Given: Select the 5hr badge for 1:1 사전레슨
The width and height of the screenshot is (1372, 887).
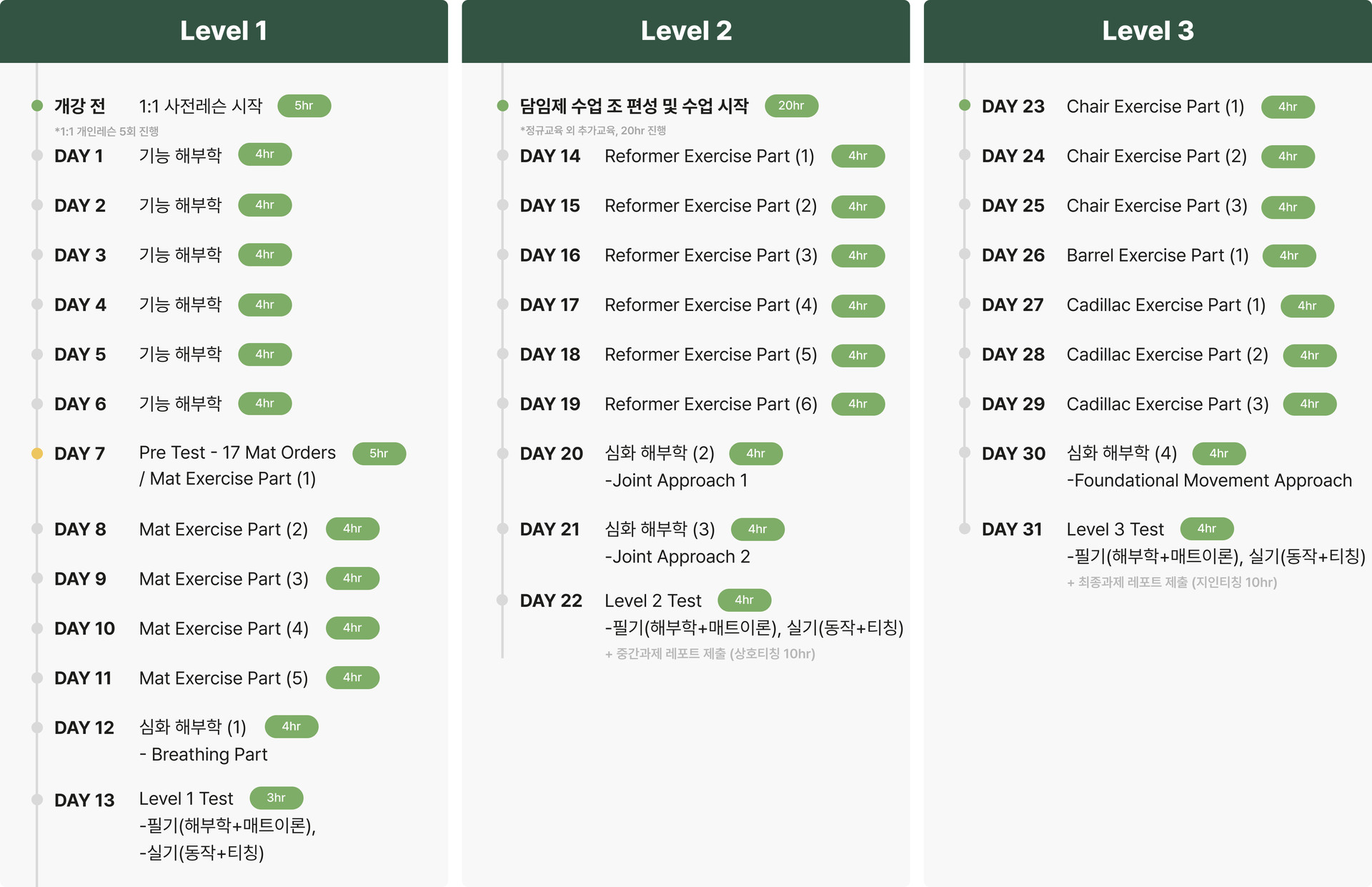Looking at the screenshot, I should click(x=304, y=106).
